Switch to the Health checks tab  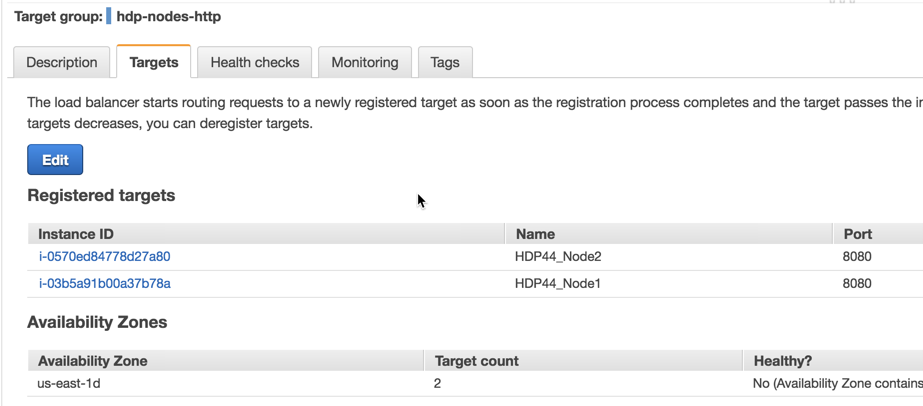(x=255, y=62)
